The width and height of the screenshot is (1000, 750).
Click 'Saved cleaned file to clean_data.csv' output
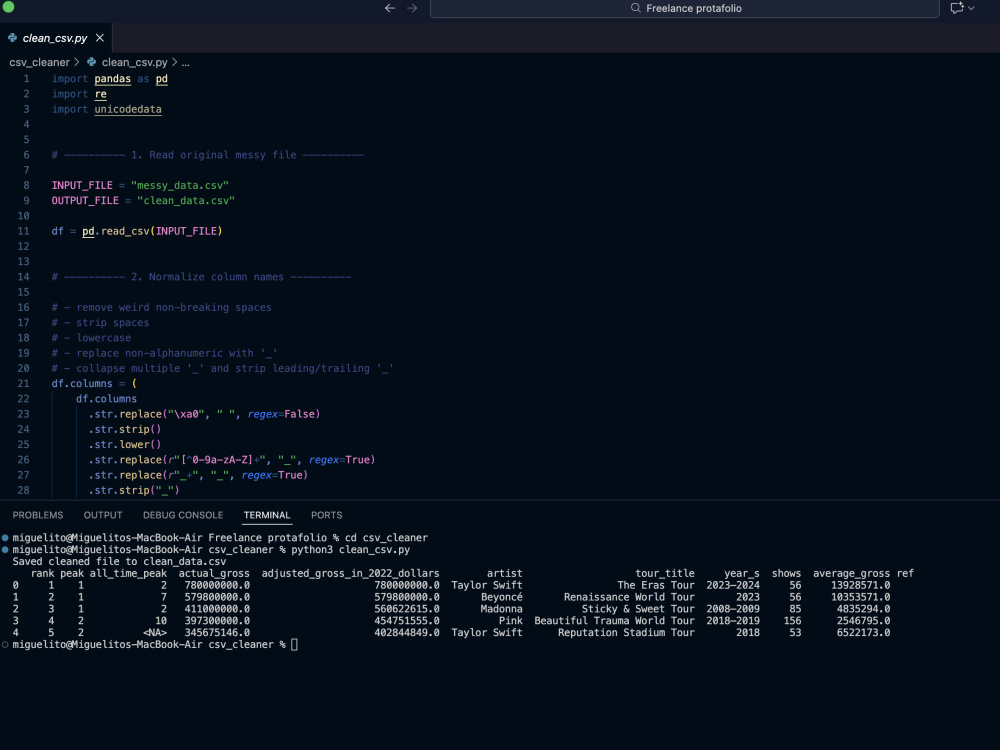click(x=119, y=562)
